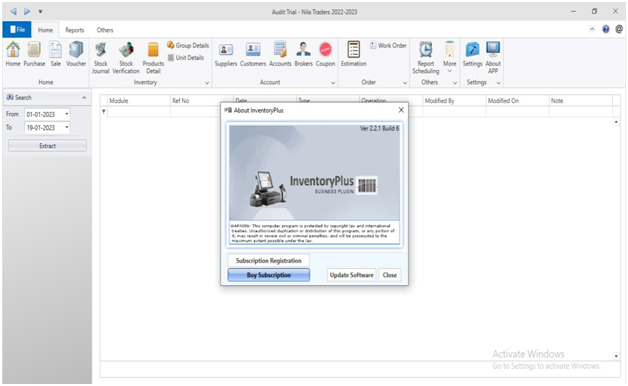Viewport: 628px width, 386px height.
Task: Open Stock Journal
Action: [101, 58]
